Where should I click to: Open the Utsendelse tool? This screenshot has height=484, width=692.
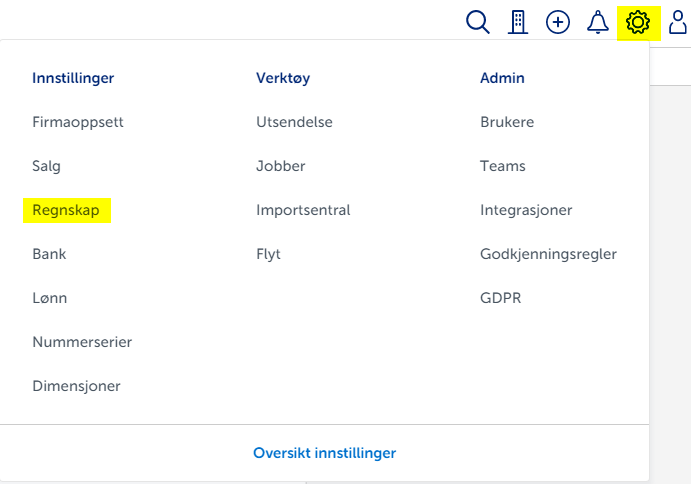(x=294, y=122)
